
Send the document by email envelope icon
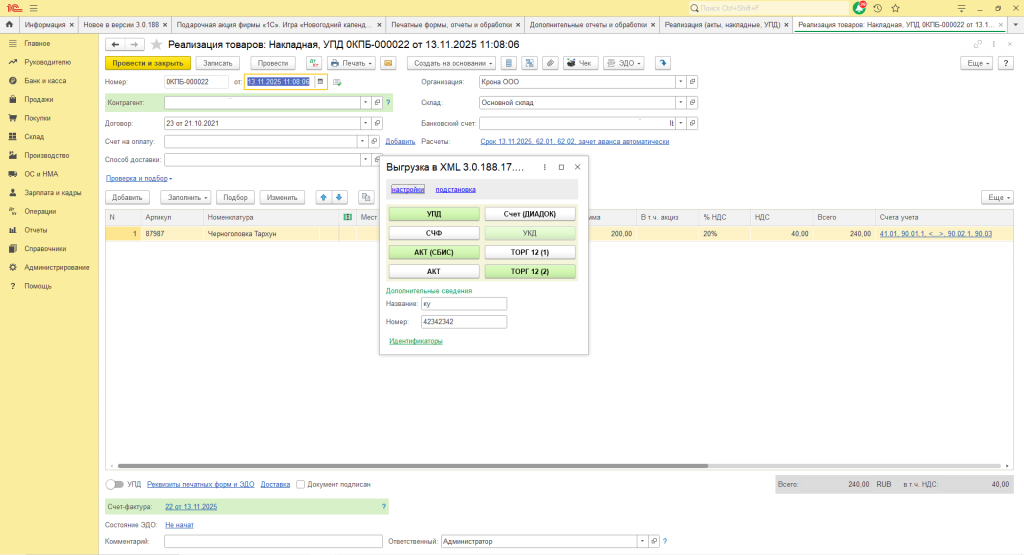click(388, 63)
